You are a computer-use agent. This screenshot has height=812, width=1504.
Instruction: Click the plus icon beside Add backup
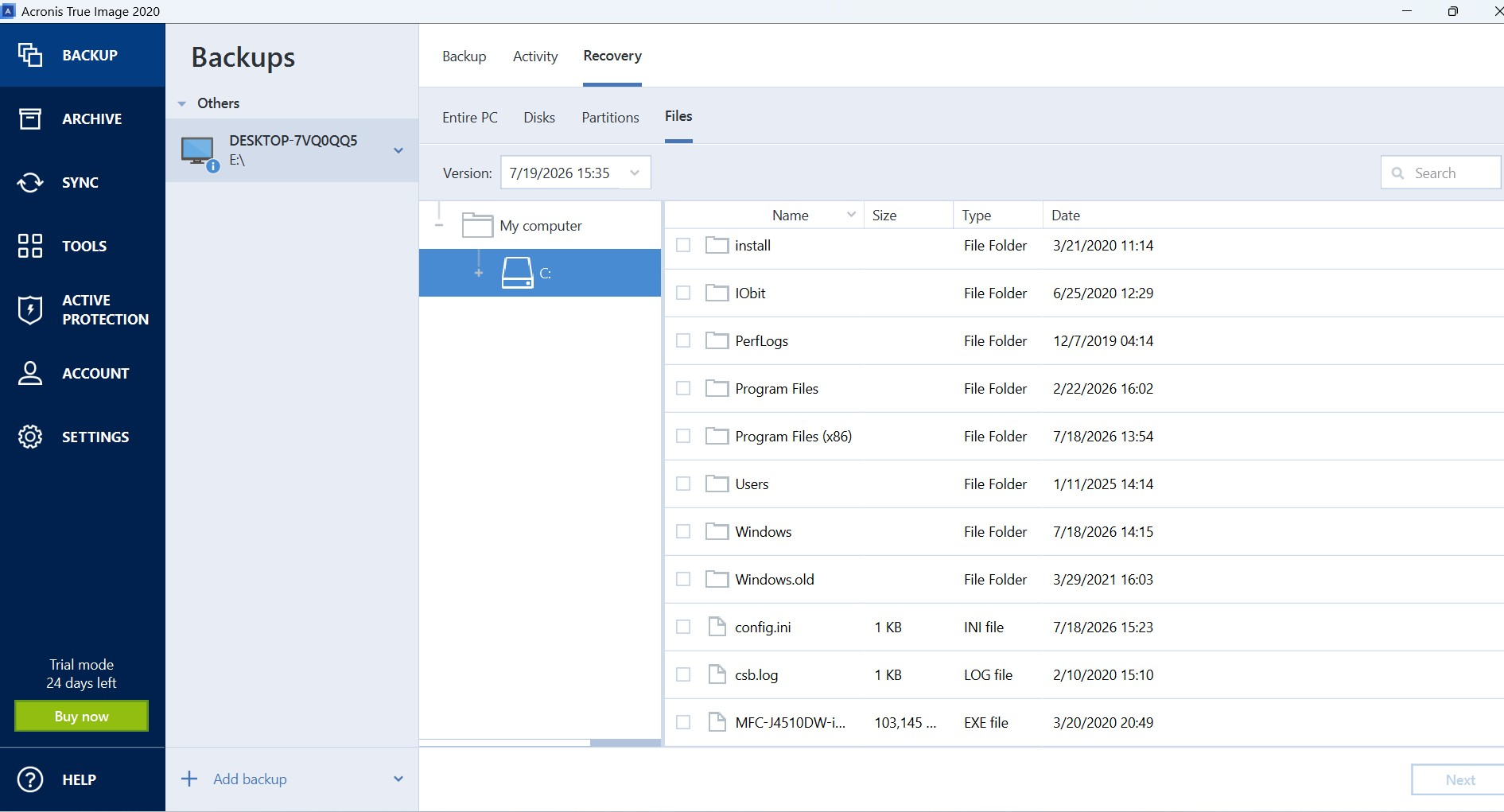click(189, 779)
